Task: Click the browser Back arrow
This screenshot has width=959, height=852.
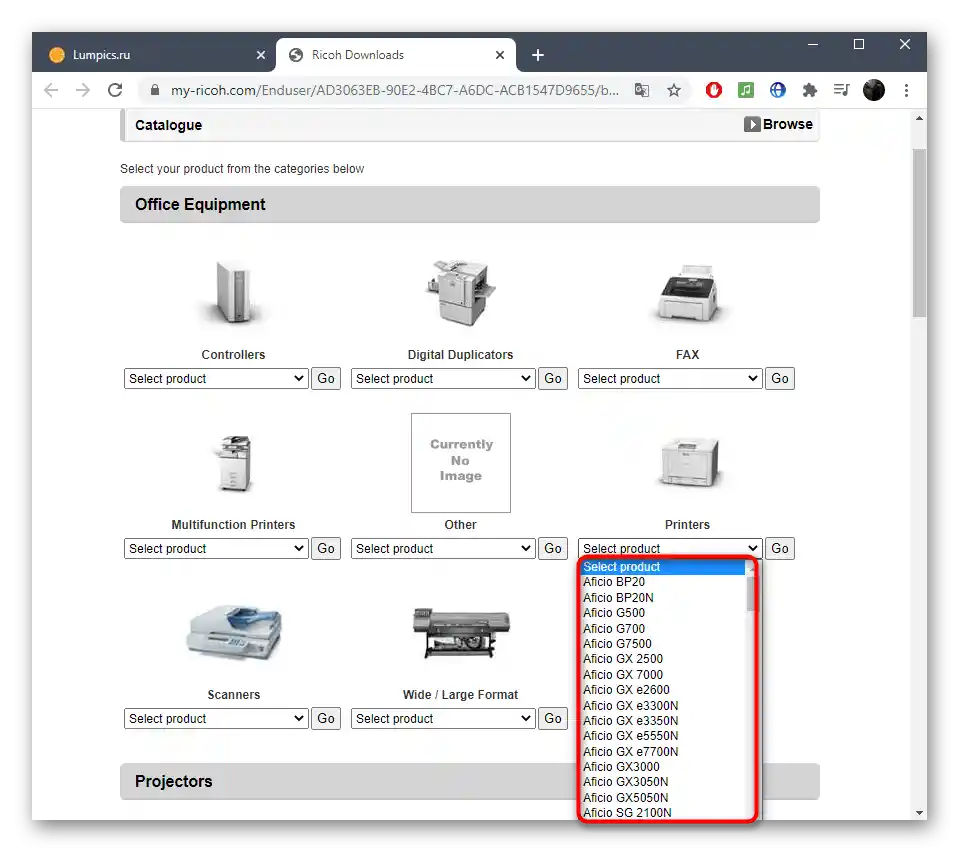Action: (51, 91)
